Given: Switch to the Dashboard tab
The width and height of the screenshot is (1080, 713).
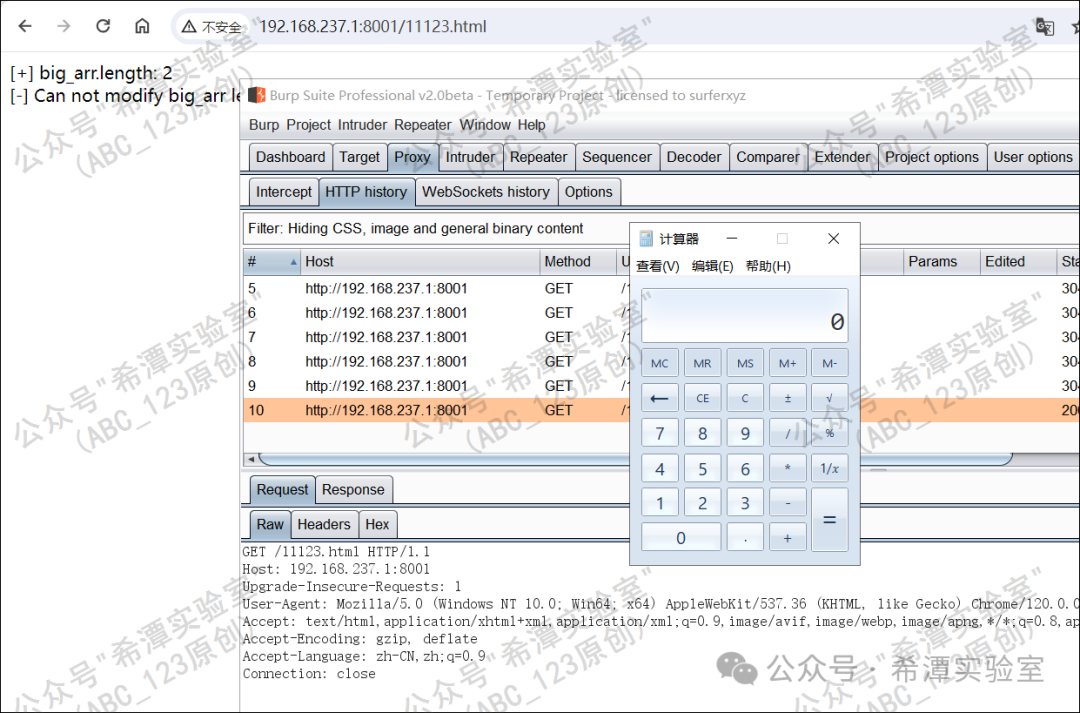Looking at the screenshot, I should click(290, 157).
